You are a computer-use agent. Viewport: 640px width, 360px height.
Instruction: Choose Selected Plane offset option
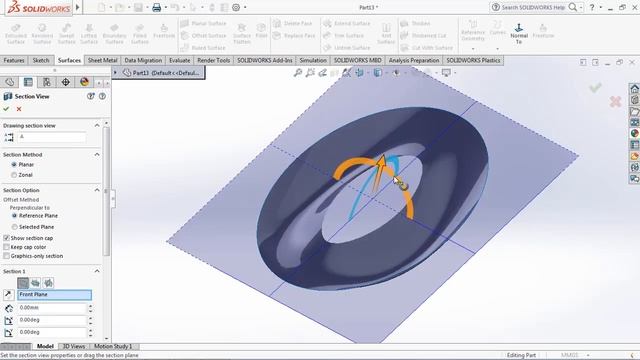pos(15,227)
